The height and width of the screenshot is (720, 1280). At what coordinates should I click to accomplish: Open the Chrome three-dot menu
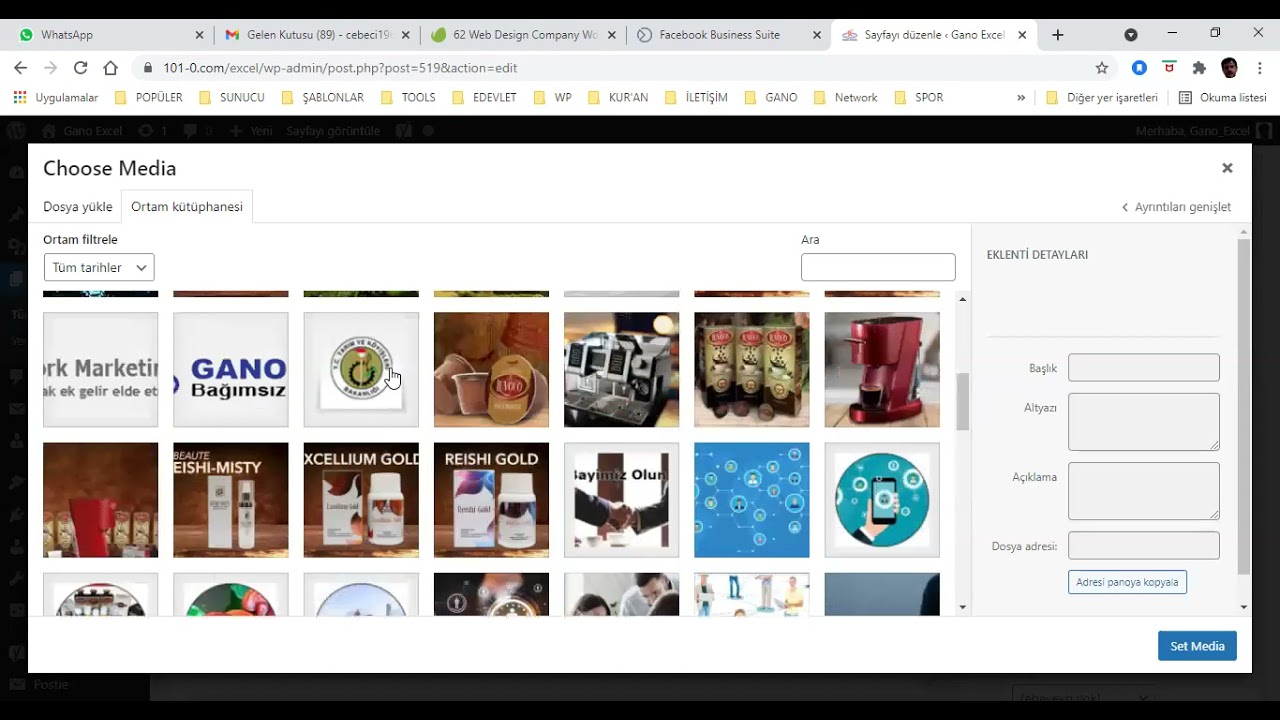point(1260,68)
